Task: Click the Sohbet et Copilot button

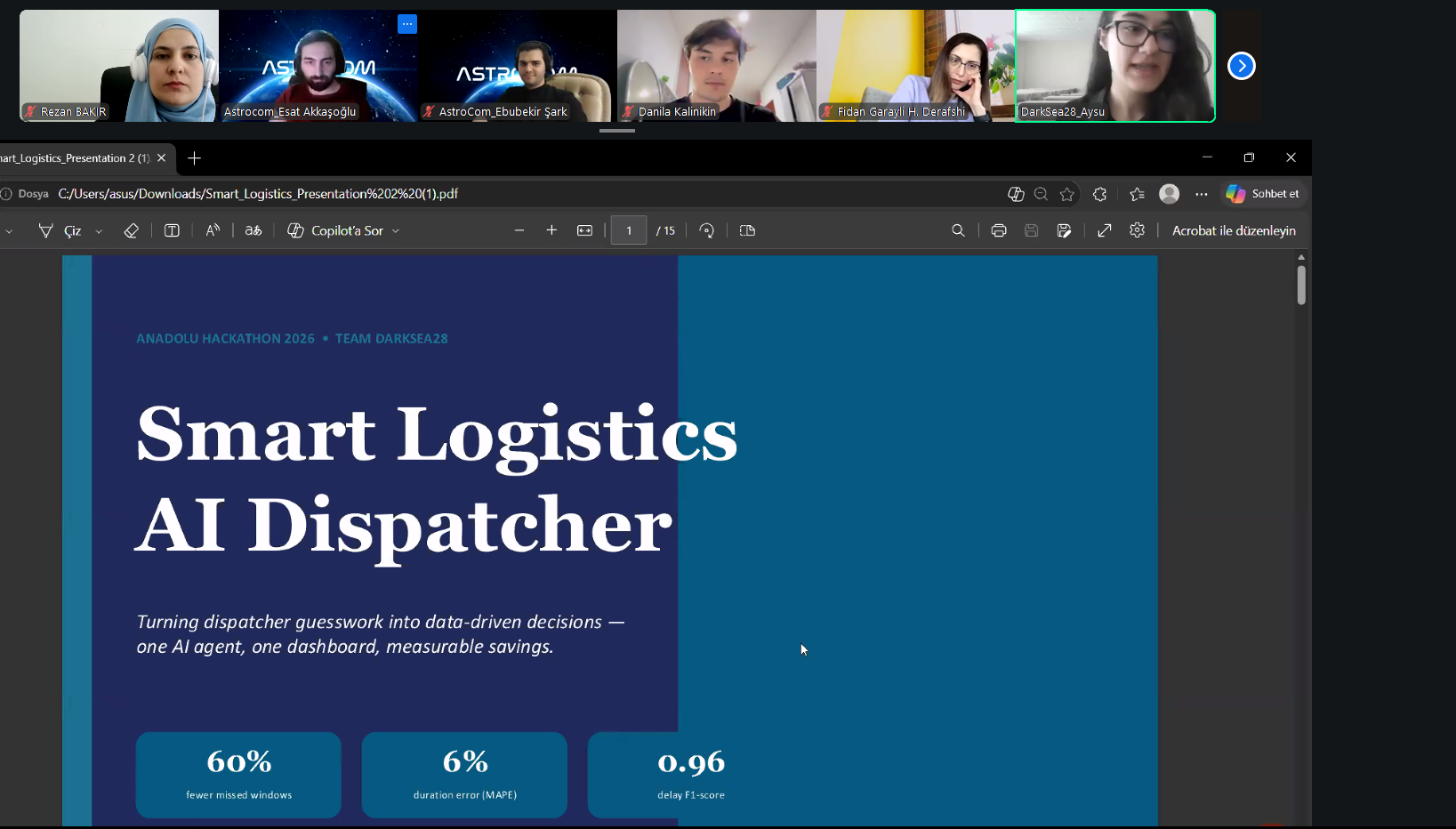Action: (1263, 194)
